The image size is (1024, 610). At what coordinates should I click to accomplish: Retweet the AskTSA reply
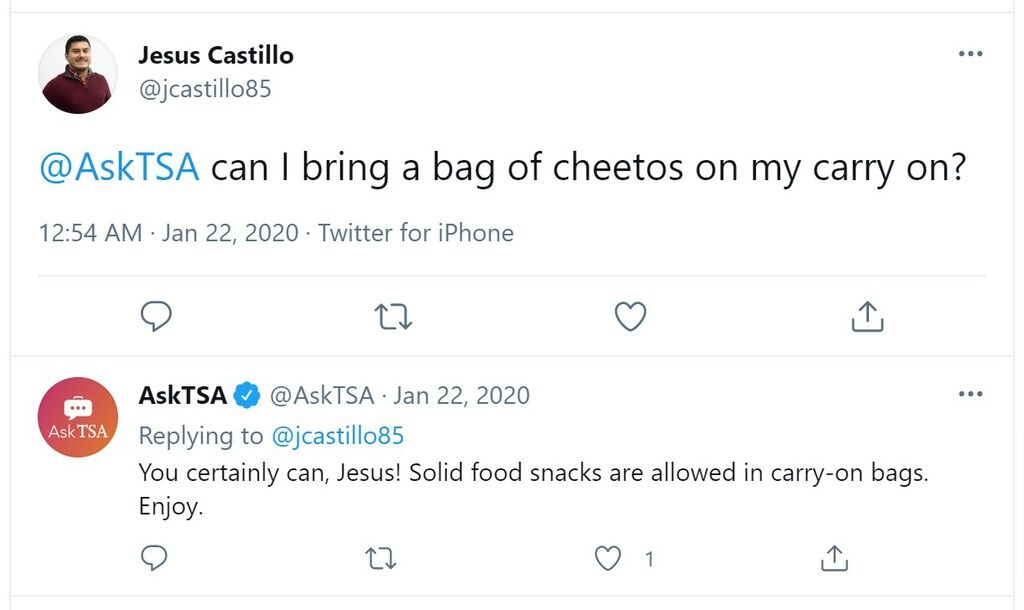(381, 558)
